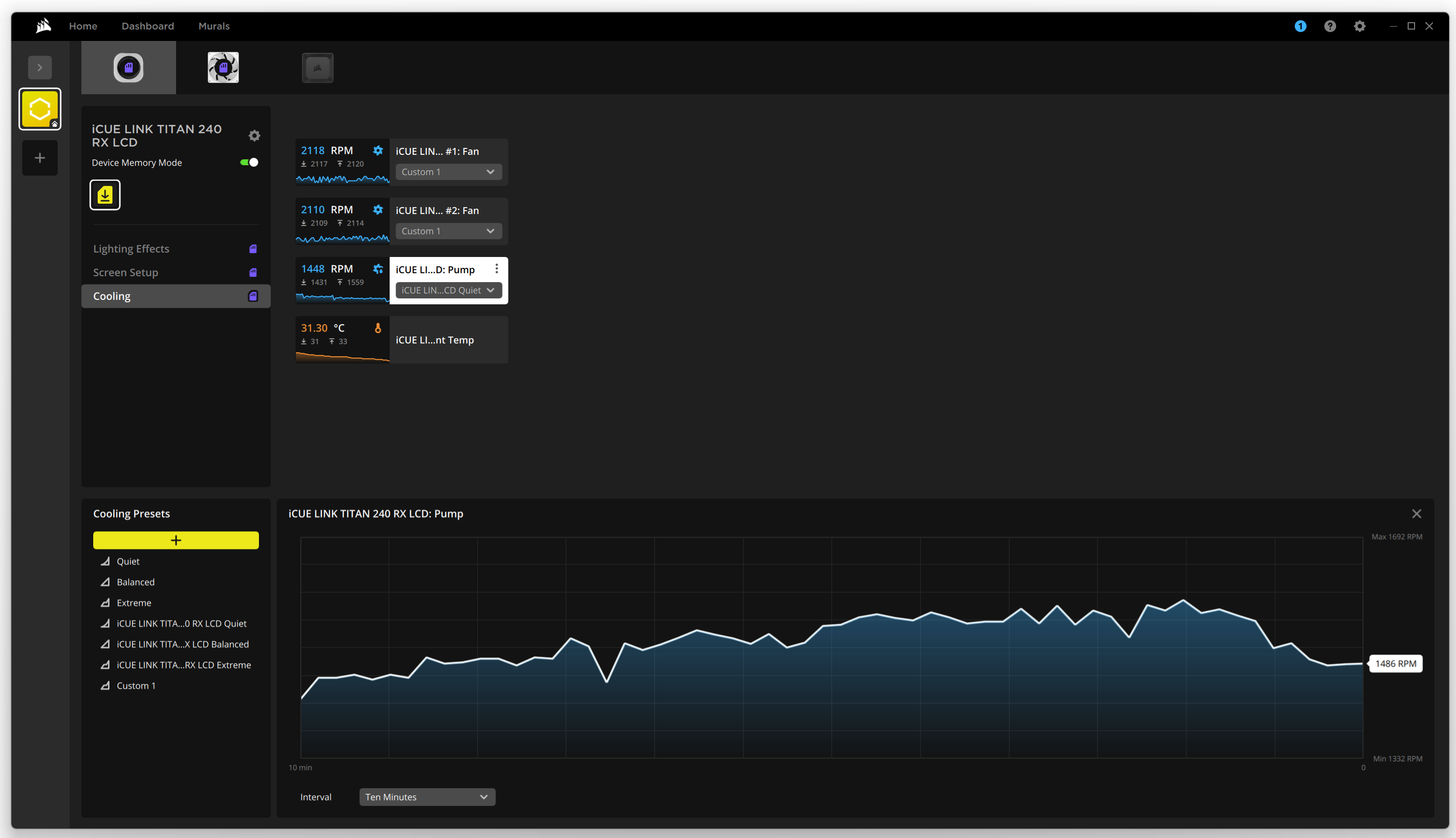Click the Device Memory Mode label
Viewport: 1456px width, 838px height.
pos(137,162)
